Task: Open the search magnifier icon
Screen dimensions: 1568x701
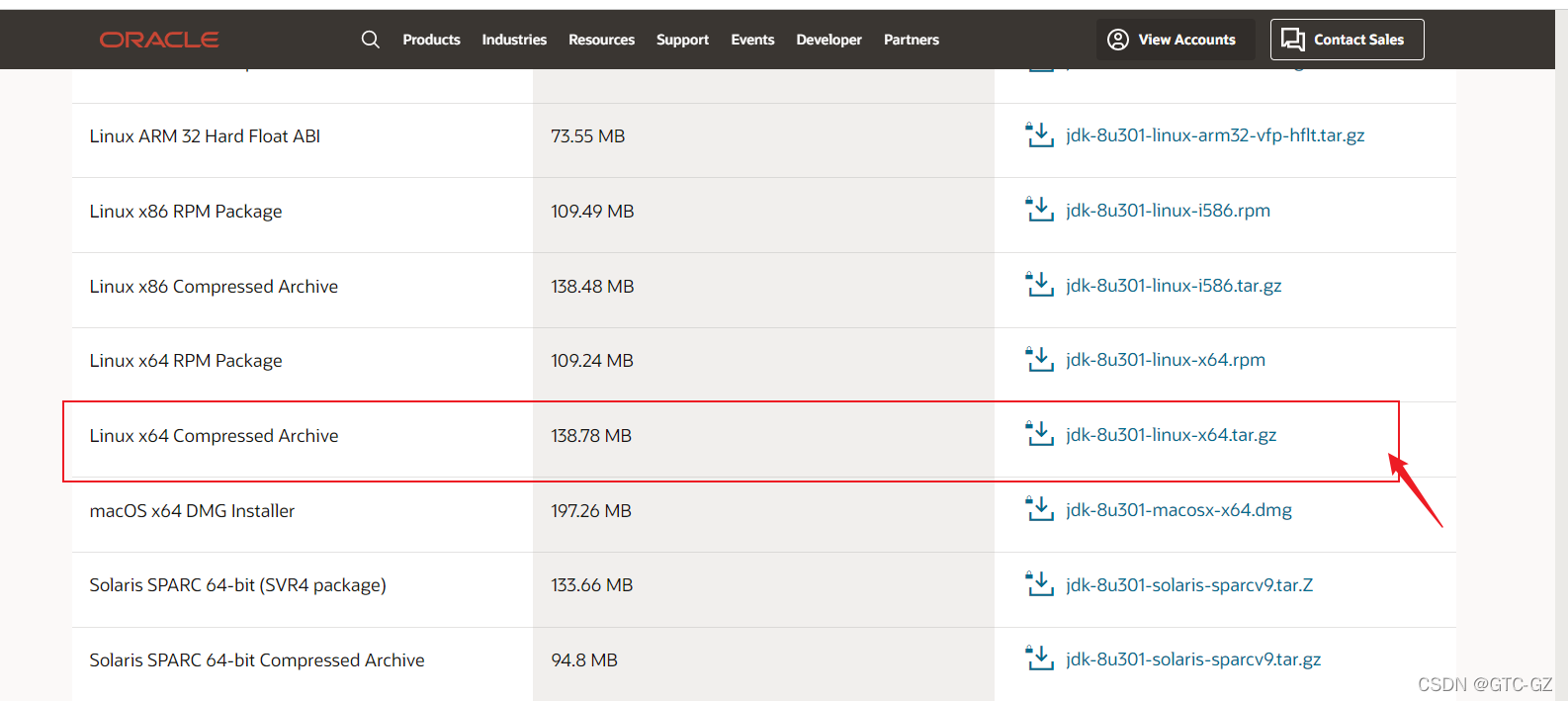Action: pos(371,40)
